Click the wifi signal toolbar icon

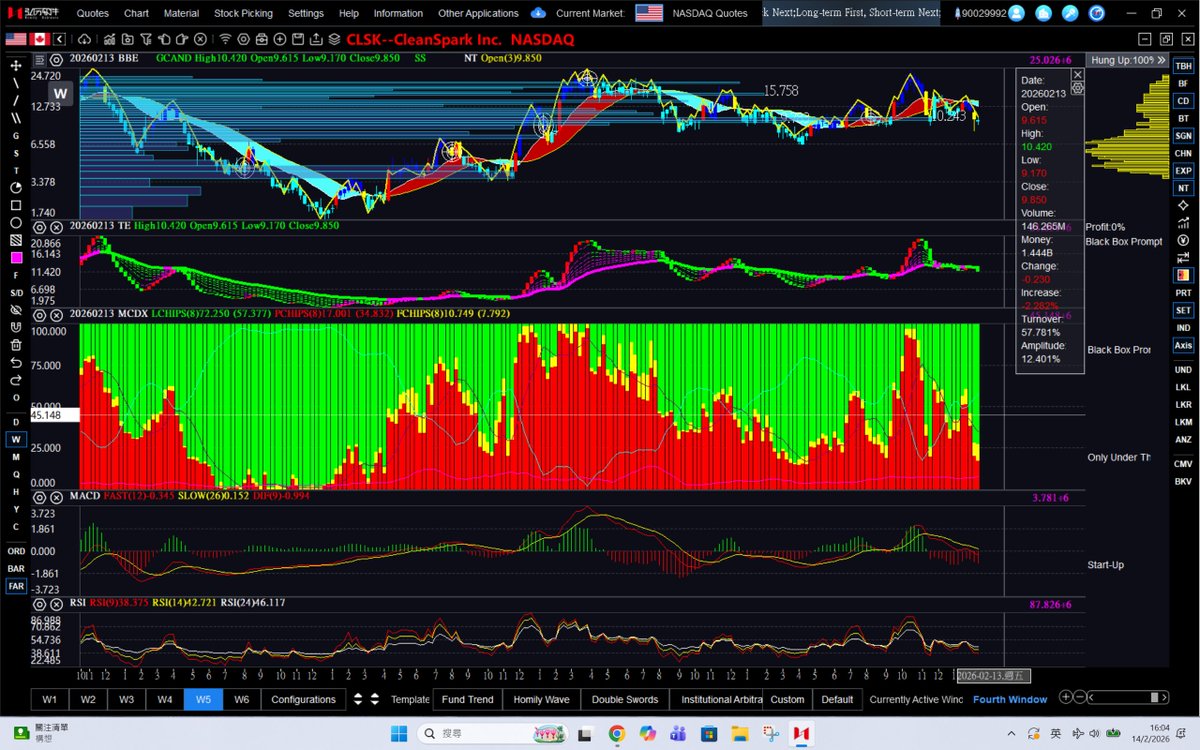(x=225, y=39)
